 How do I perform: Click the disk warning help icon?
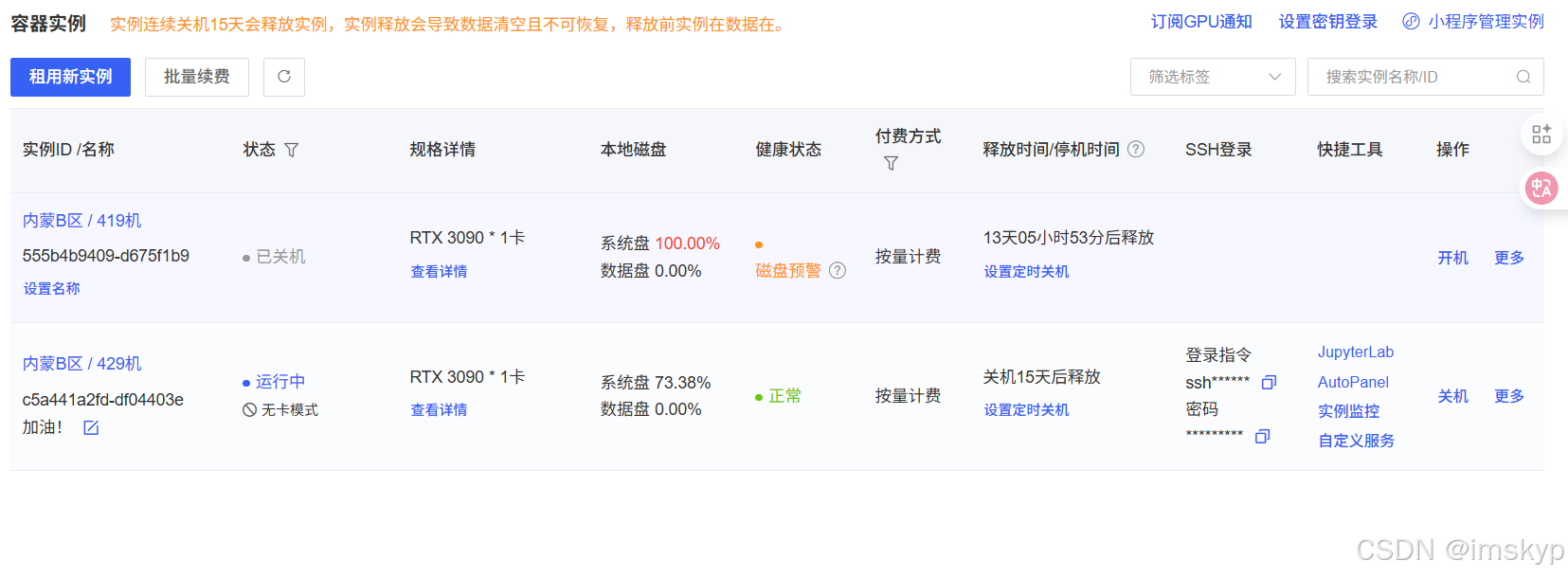(838, 270)
